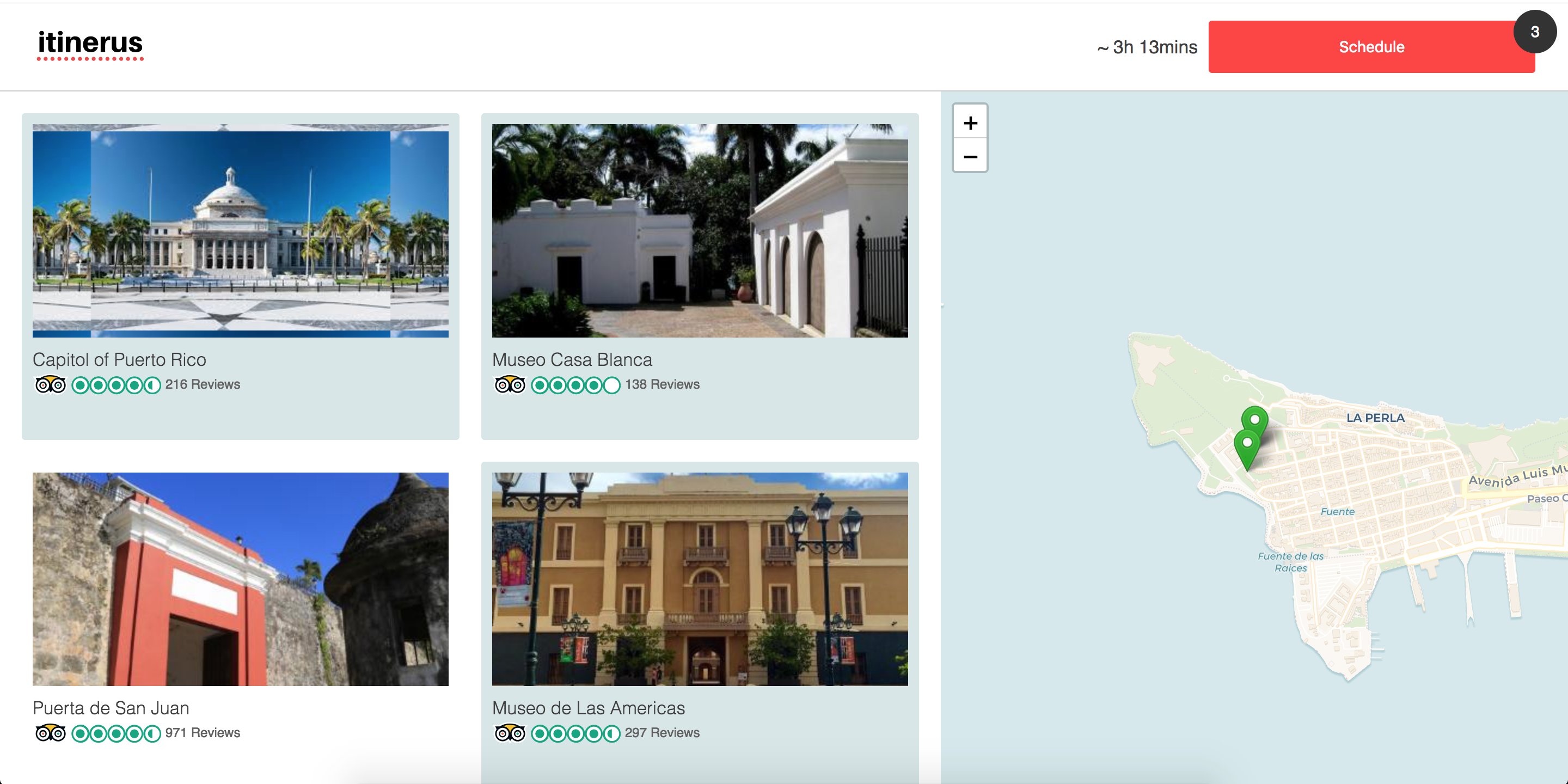Click TripAdvisor owl icon under Museo de Las Americas
This screenshot has width=1568, height=784.
(510, 733)
